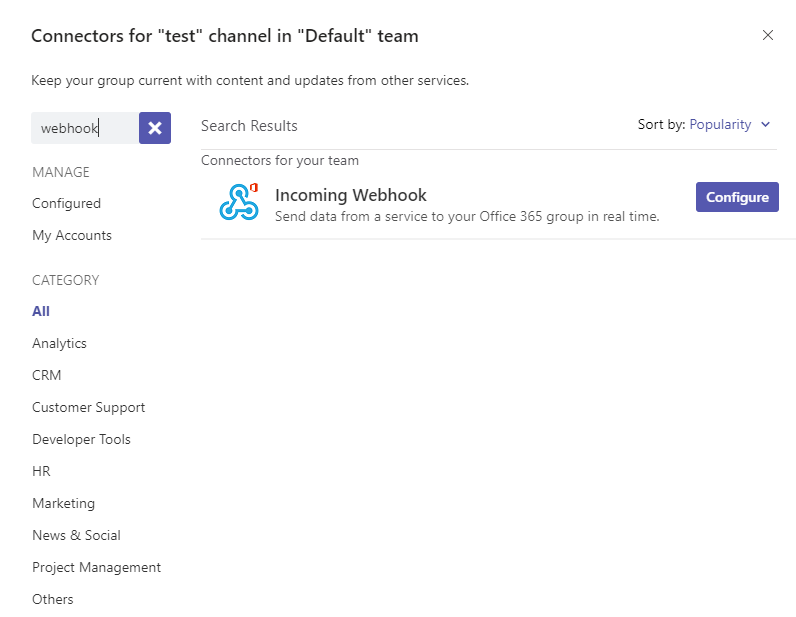
Task: Open the Sort by Popularity dropdown
Action: pos(729,125)
